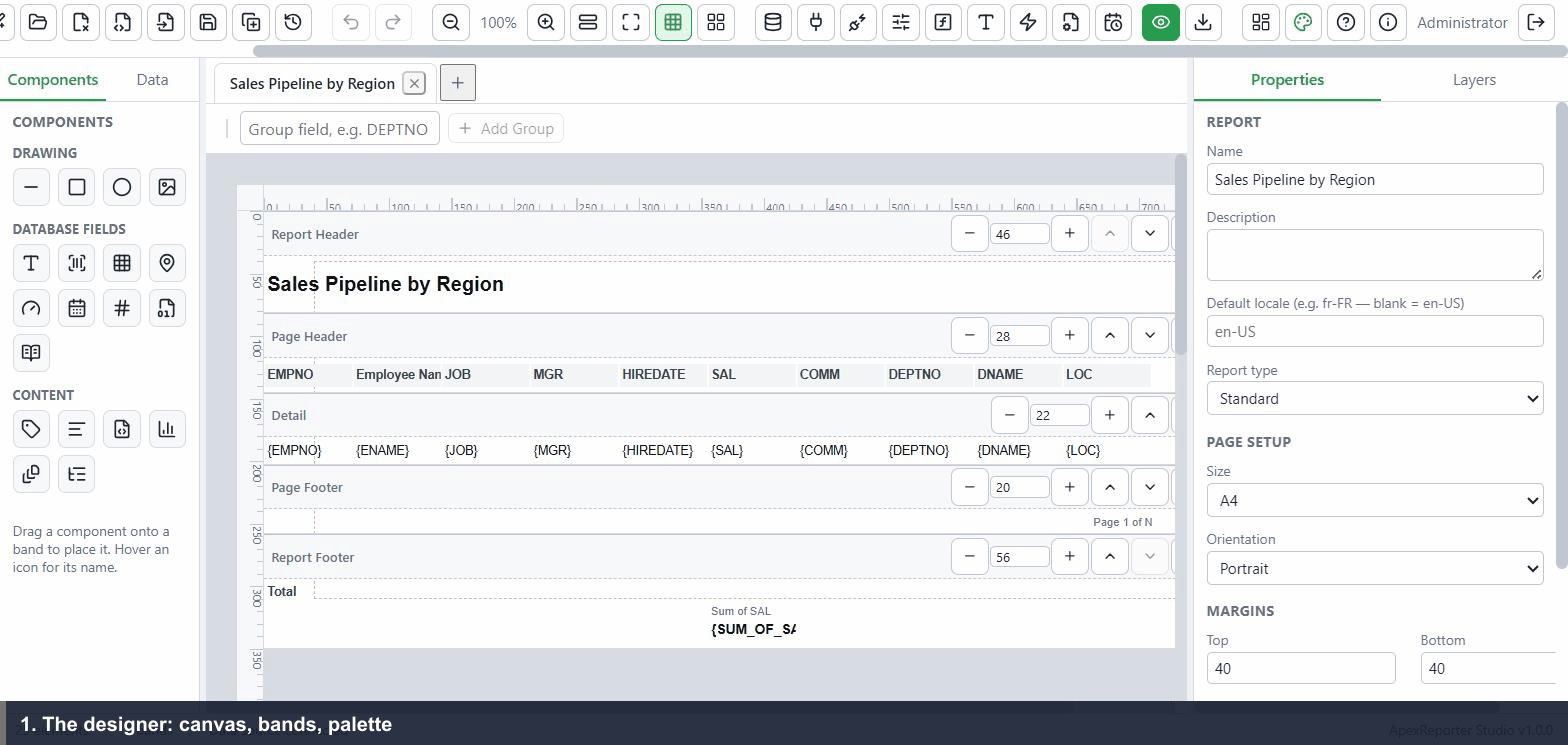Open a report with the folder icon

point(38,22)
